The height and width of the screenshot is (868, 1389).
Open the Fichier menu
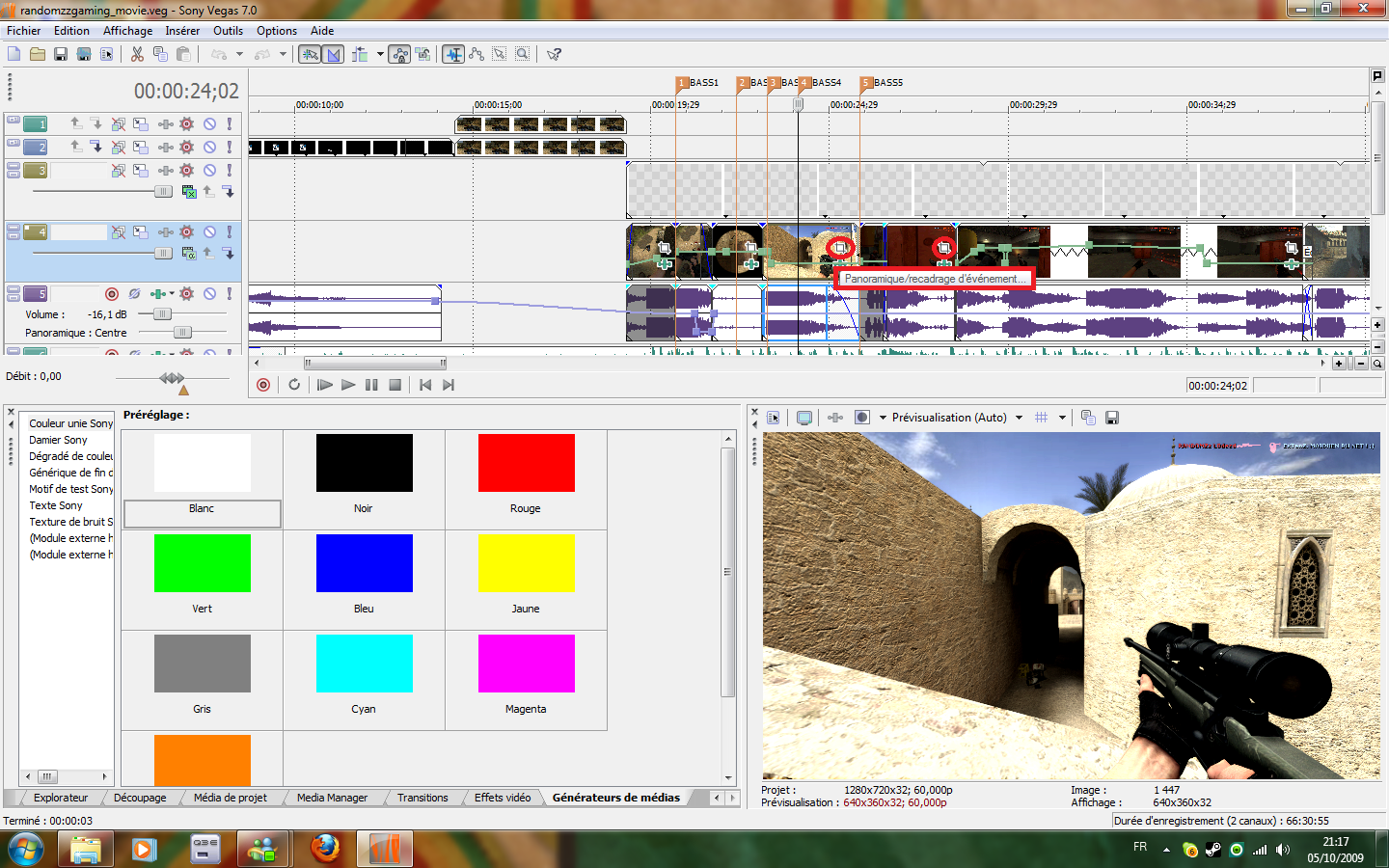24,31
